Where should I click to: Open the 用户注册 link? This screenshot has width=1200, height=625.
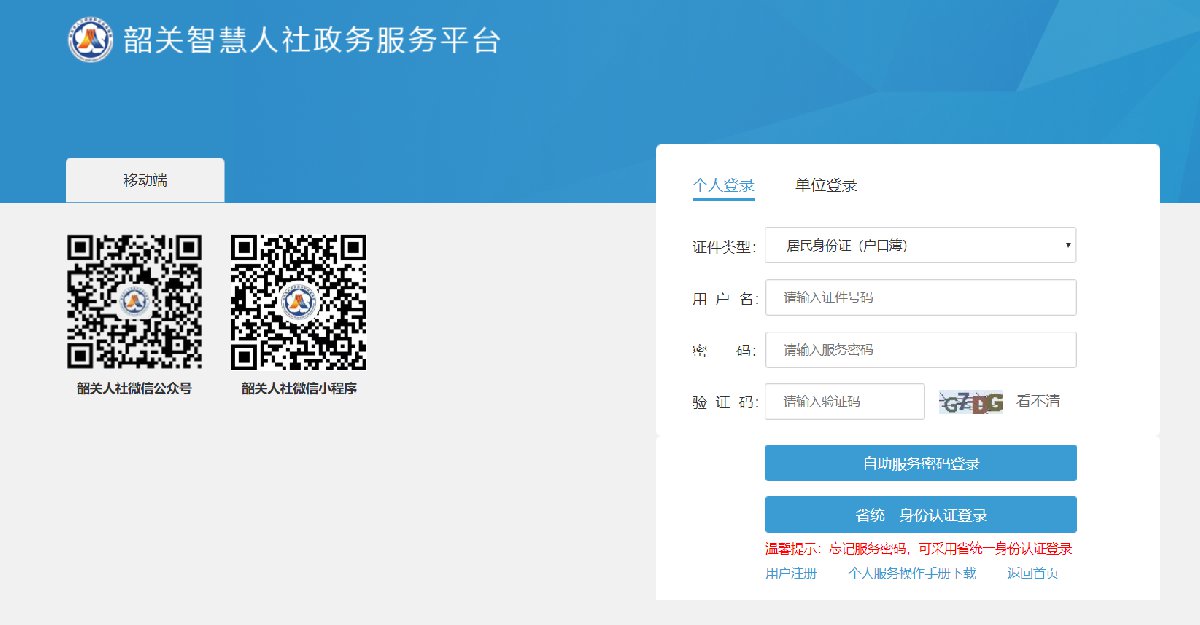[791, 573]
